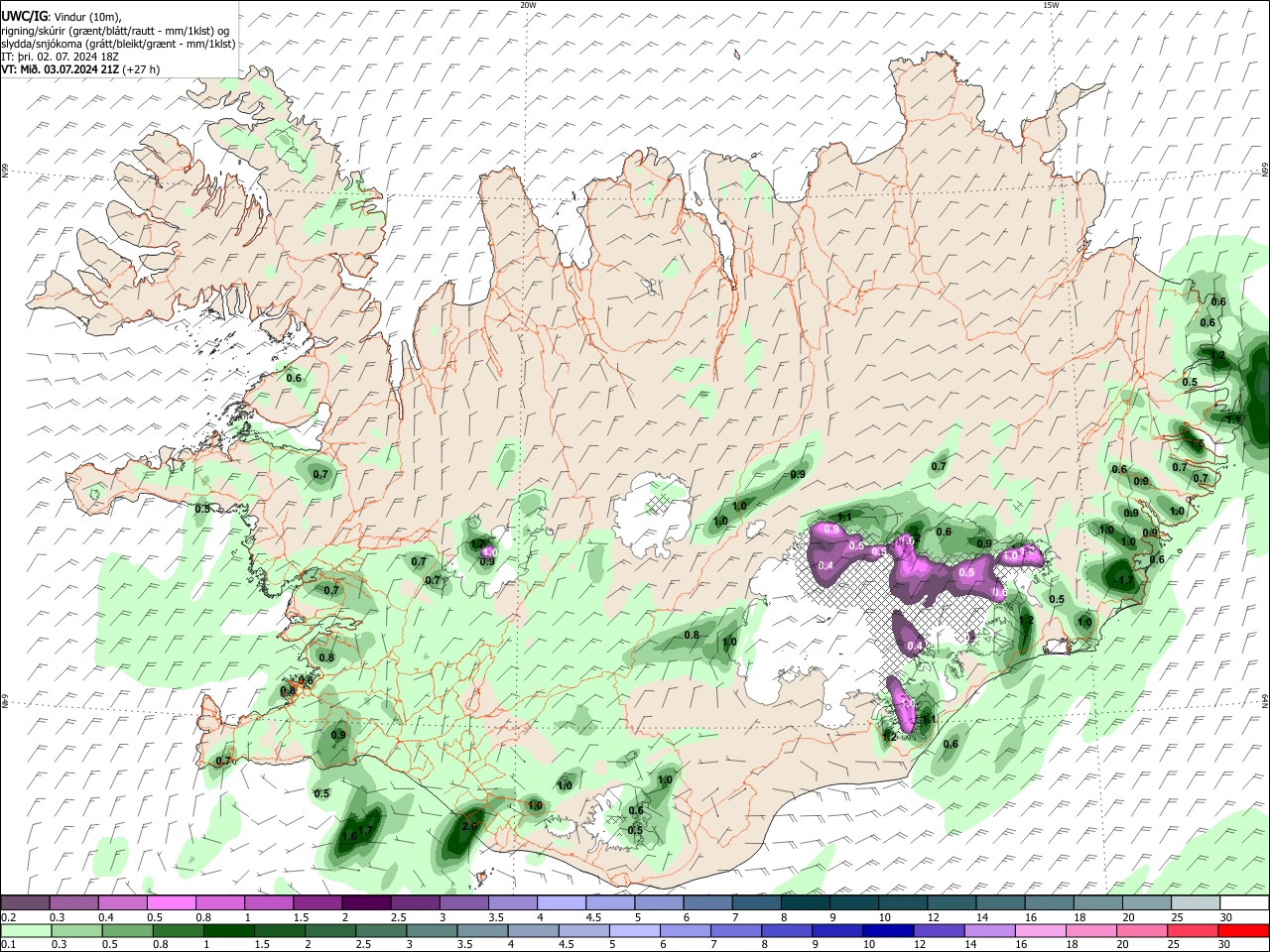Pick lower legend swatch starting at 20

tap(1142, 931)
